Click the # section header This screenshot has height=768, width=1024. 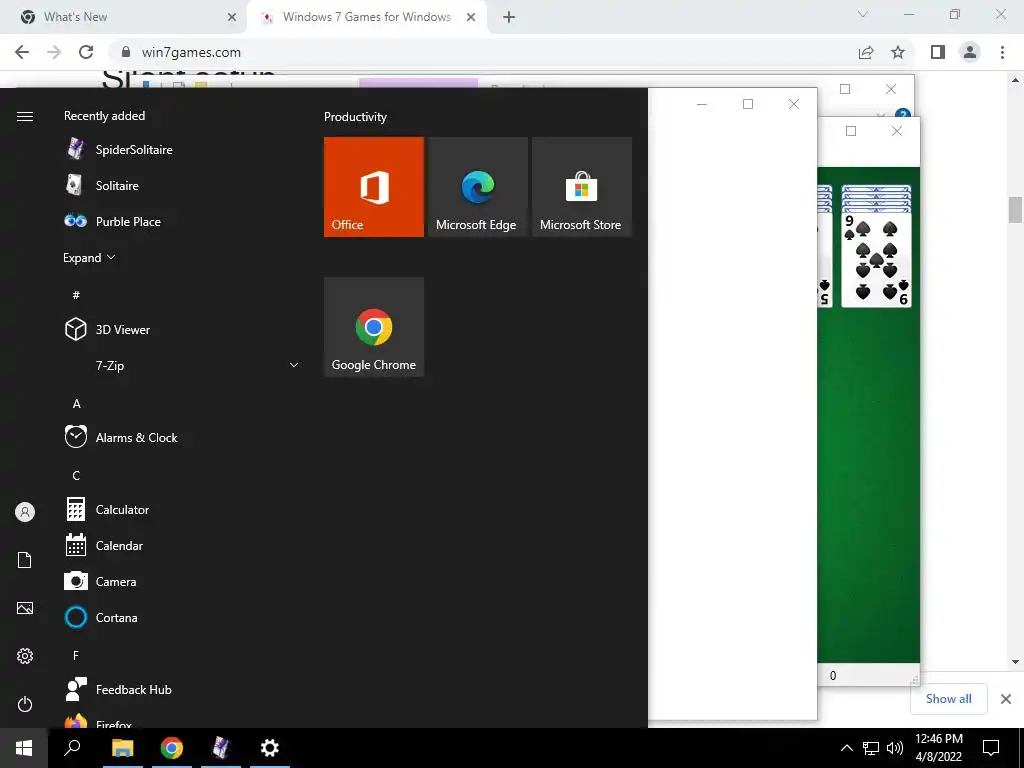(x=76, y=295)
